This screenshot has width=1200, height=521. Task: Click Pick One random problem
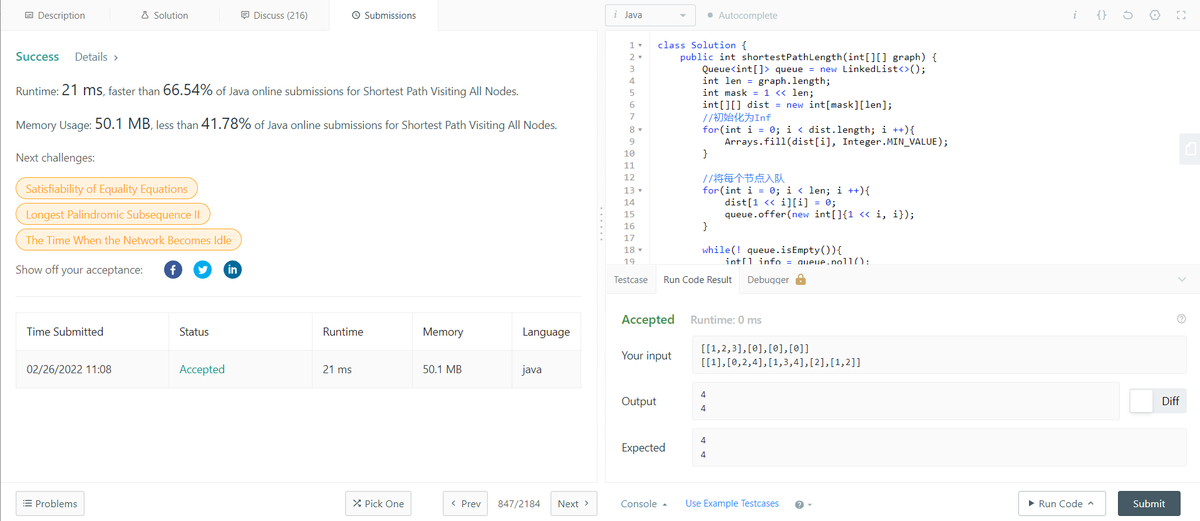378,504
